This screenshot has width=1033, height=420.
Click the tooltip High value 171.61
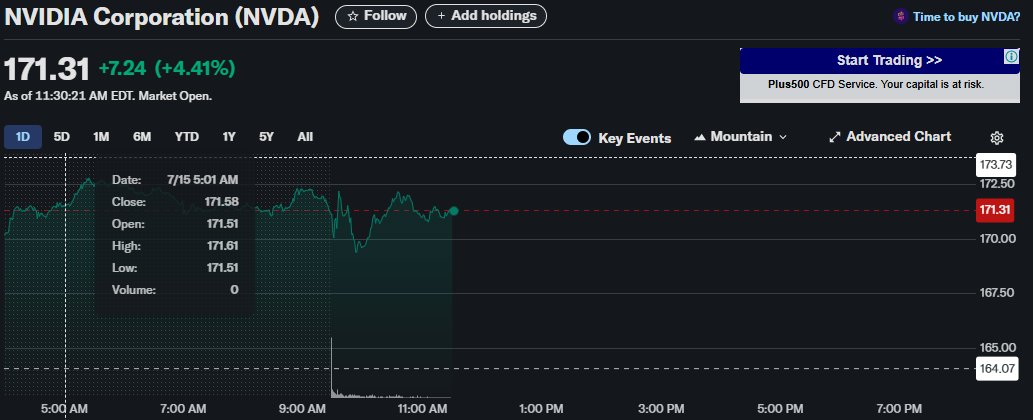click(223, 246)
